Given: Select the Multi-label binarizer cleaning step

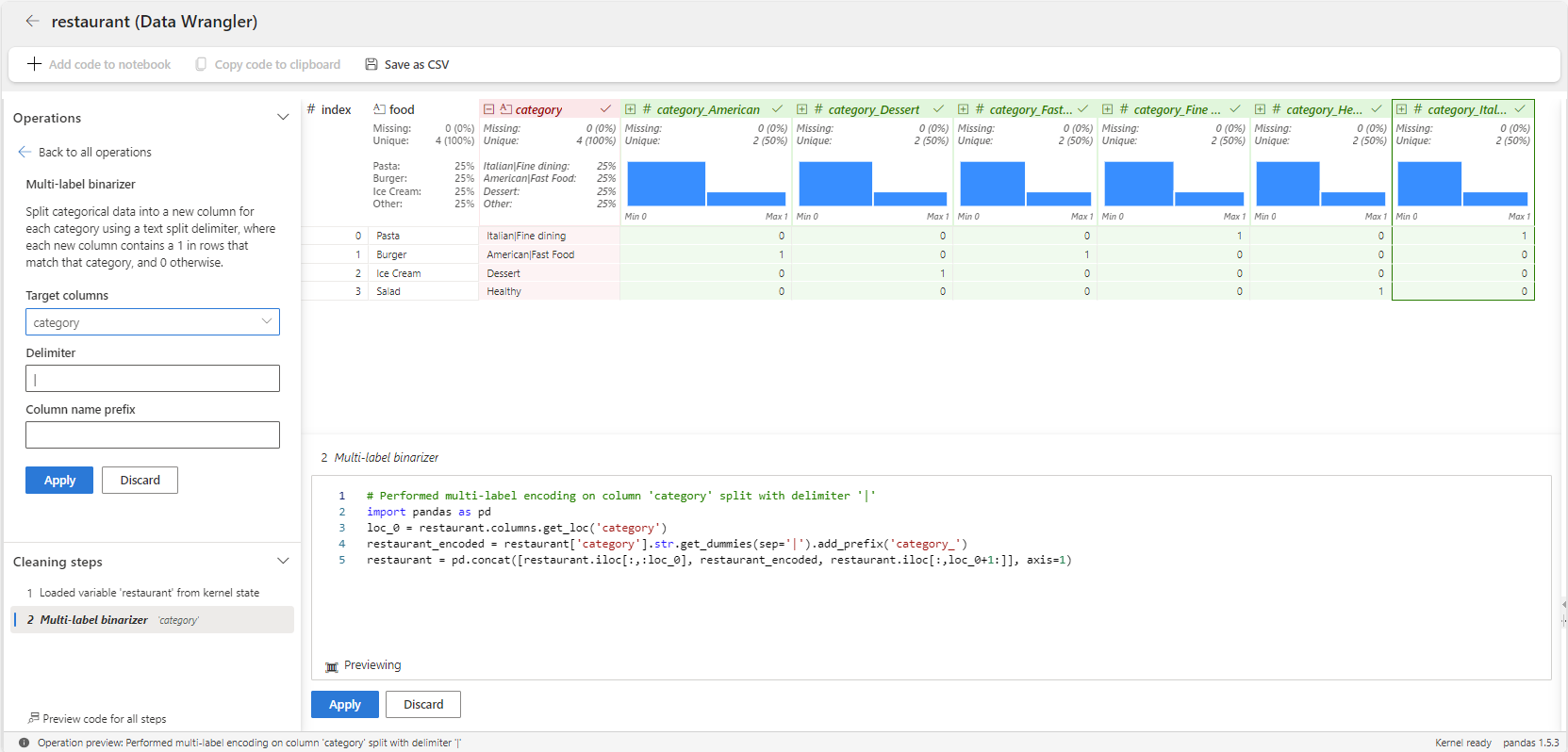Looking at the screenshot, I should click(94, 620).
